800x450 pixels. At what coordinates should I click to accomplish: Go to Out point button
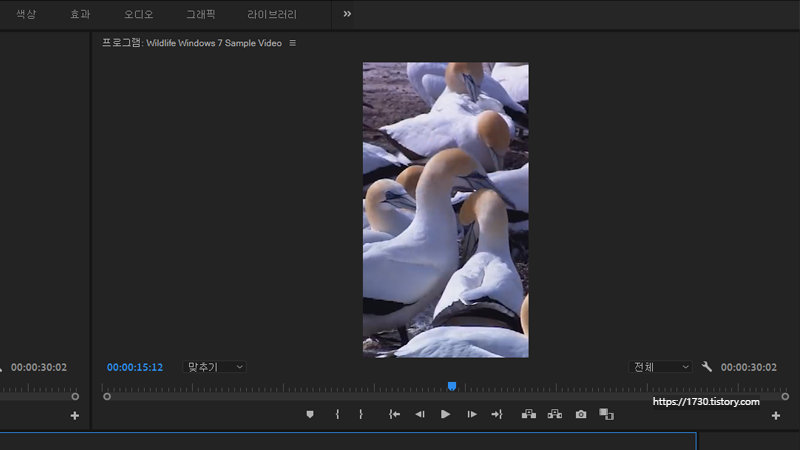[497, 414]
